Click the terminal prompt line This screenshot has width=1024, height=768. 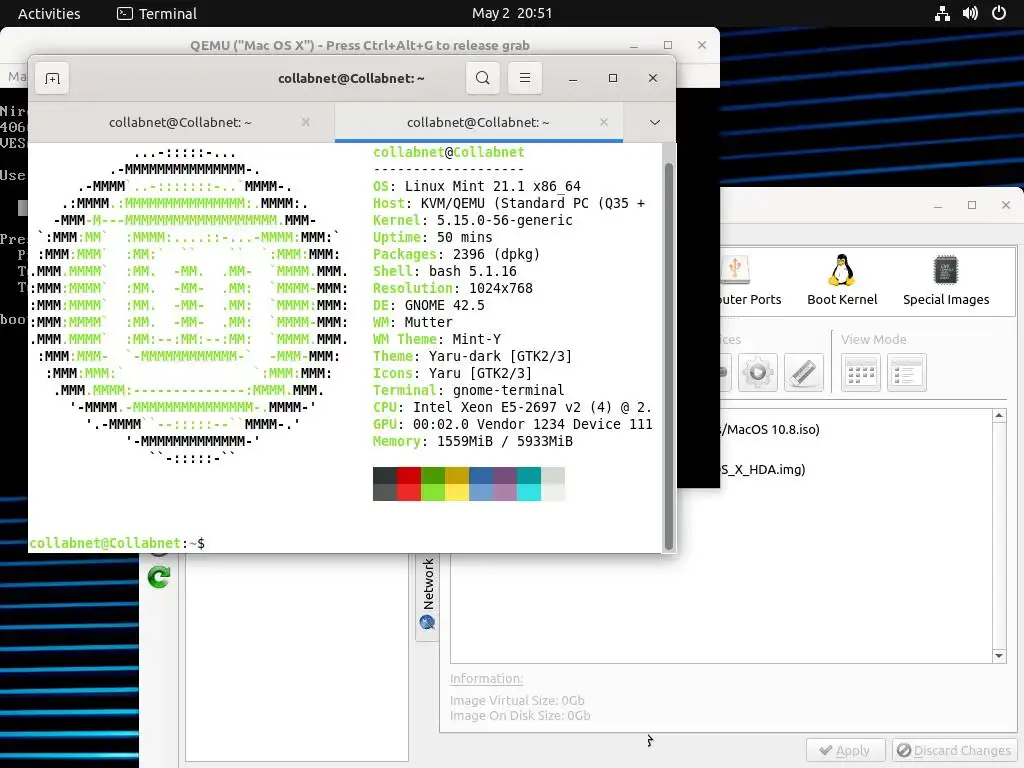pyautogui.click(x=117, y=543)
